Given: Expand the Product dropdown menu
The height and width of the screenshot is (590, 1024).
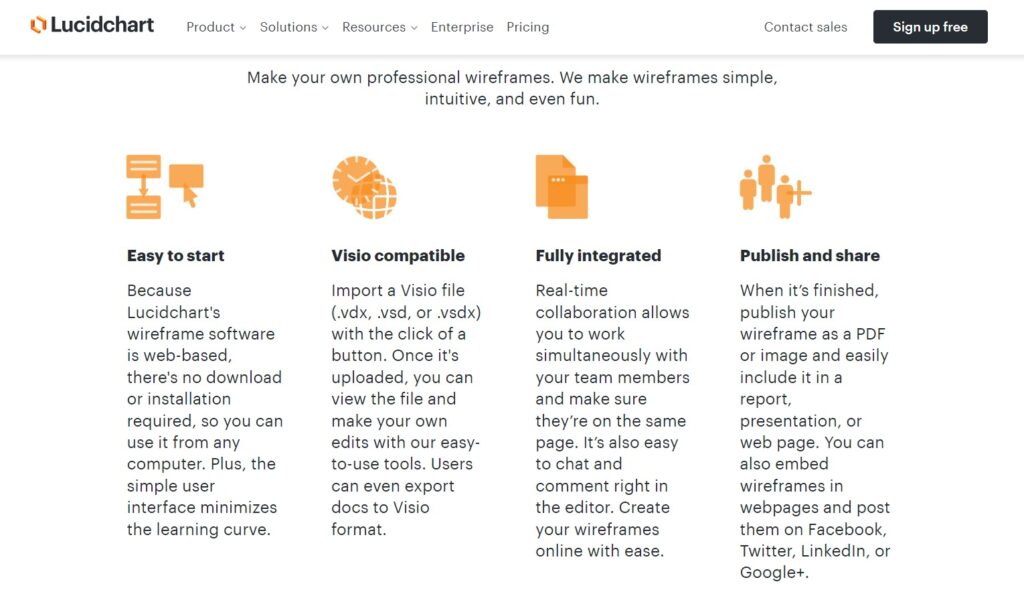Looking at the screenshot, I should (215, 27).
